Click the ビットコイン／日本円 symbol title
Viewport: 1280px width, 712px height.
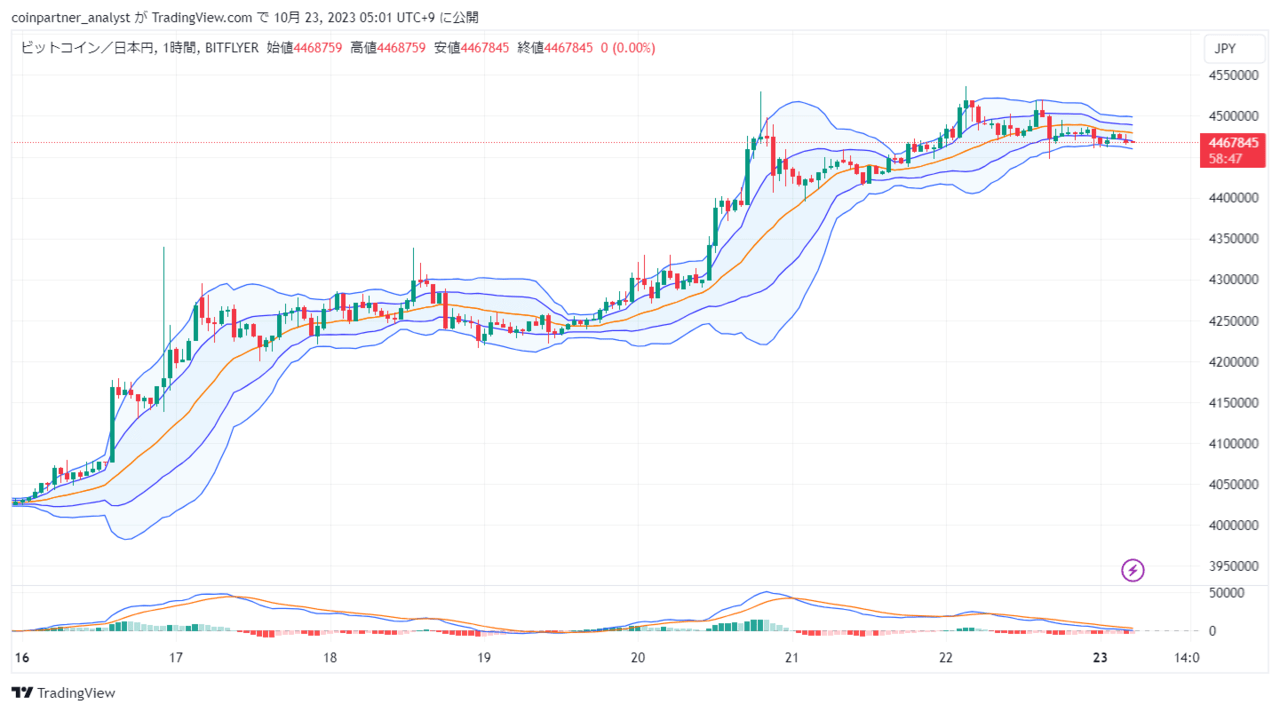pos(87,47)
